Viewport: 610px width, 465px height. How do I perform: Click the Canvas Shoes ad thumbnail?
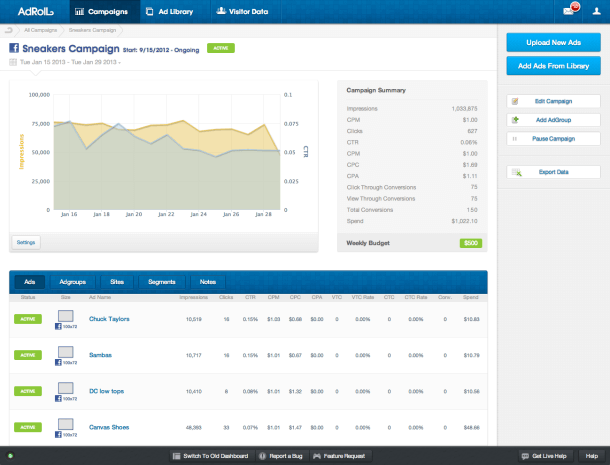pos(66,424)
